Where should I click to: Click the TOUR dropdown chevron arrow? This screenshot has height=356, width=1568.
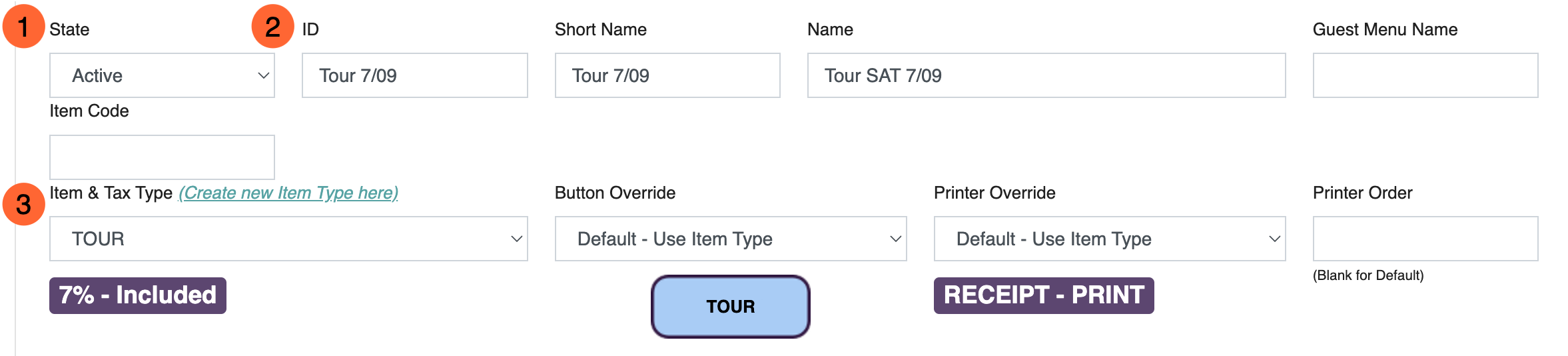(517, 239)
